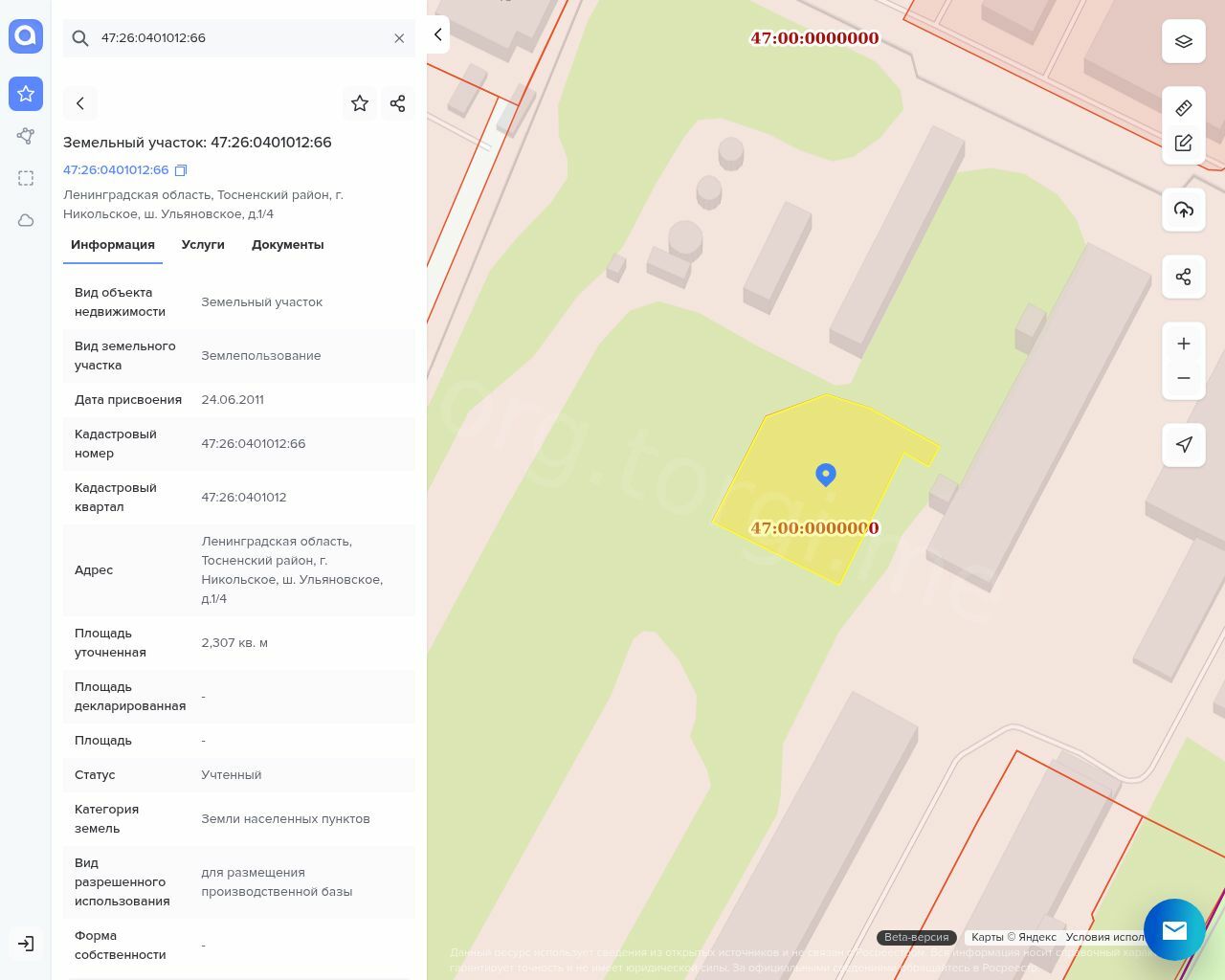Screen dimensions: 1225x980
Task: Clear the search field with the X
Action: pos(399,38)
